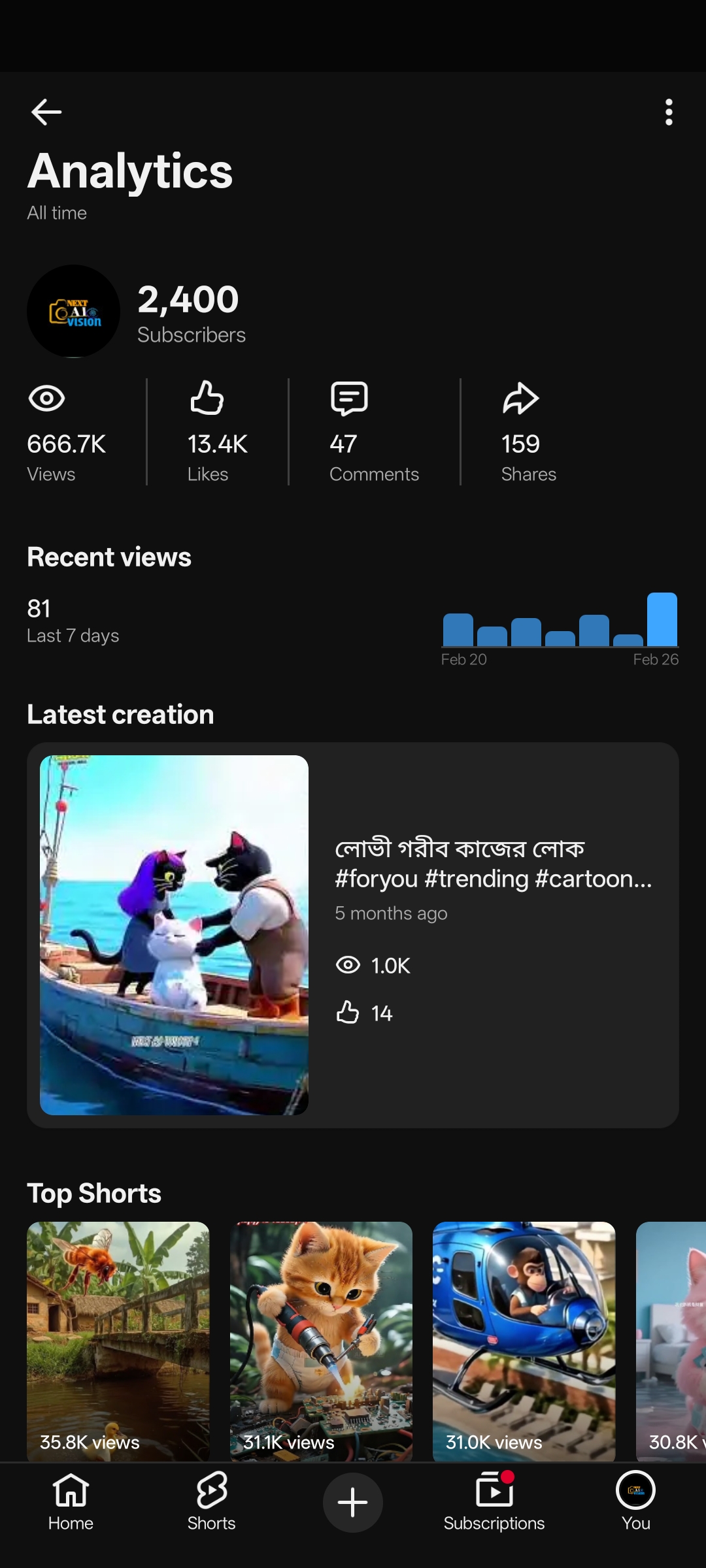The image size is (706, 1568).
Task: Open the bee Short with 35.8K views
Action: click(x=118, y=1339)
